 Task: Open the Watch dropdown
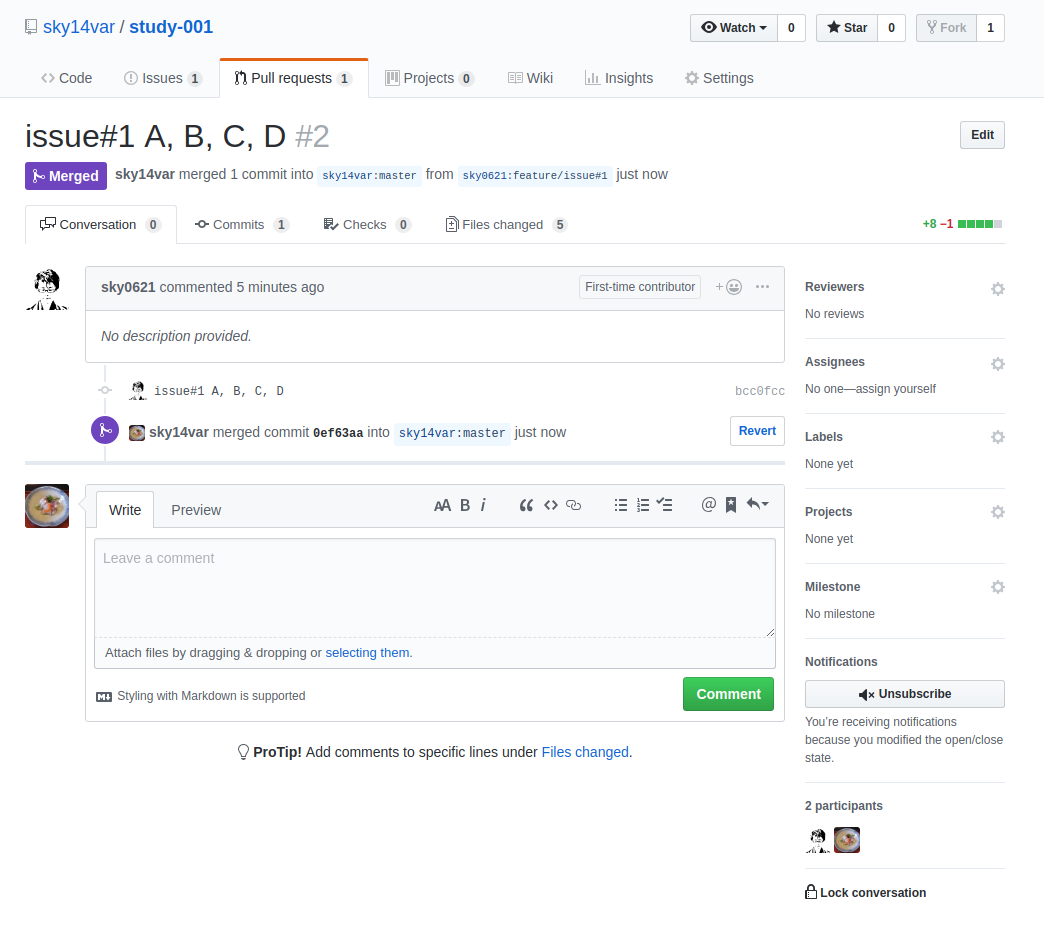tap(734, 28)
